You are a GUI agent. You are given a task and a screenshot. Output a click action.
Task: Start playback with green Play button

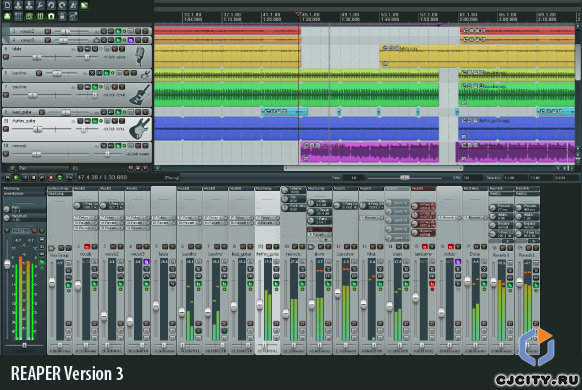[x=16, y=178]
